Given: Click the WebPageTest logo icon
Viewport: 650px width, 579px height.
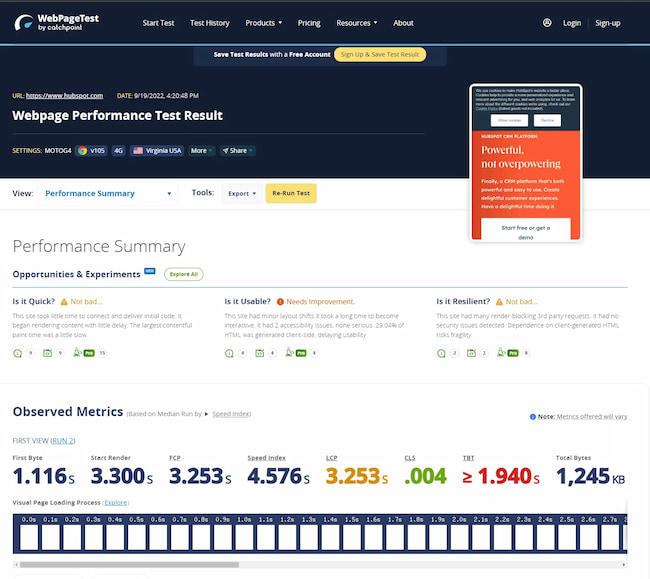Looking at the screenshot, I should [23, 22].
